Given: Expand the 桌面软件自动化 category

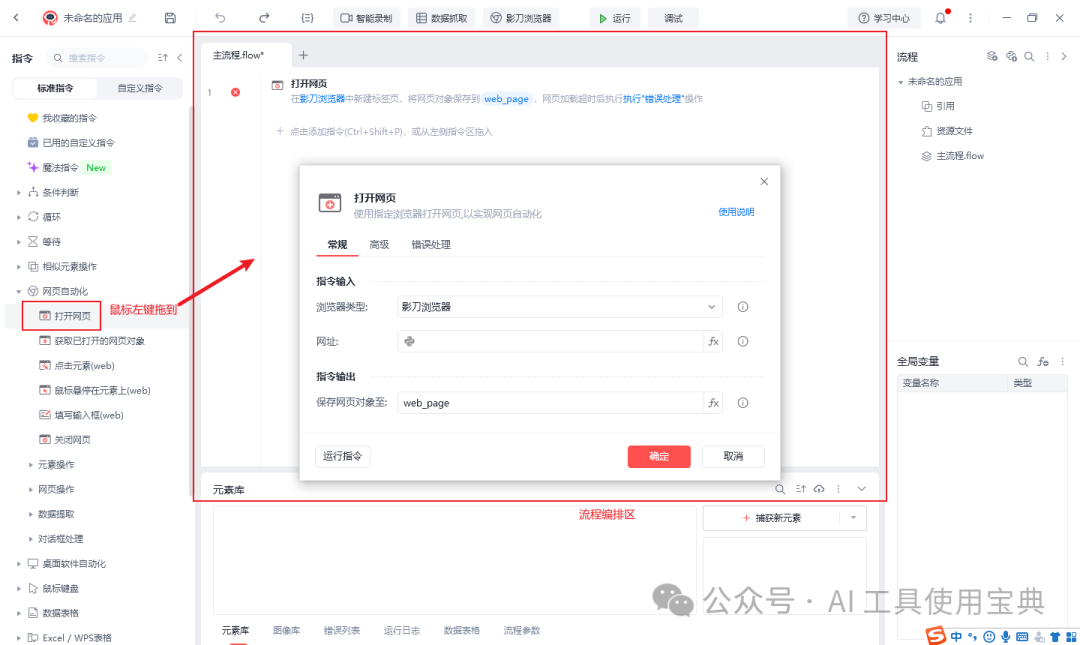Looking at the screenshot, I should pos(19,564).
